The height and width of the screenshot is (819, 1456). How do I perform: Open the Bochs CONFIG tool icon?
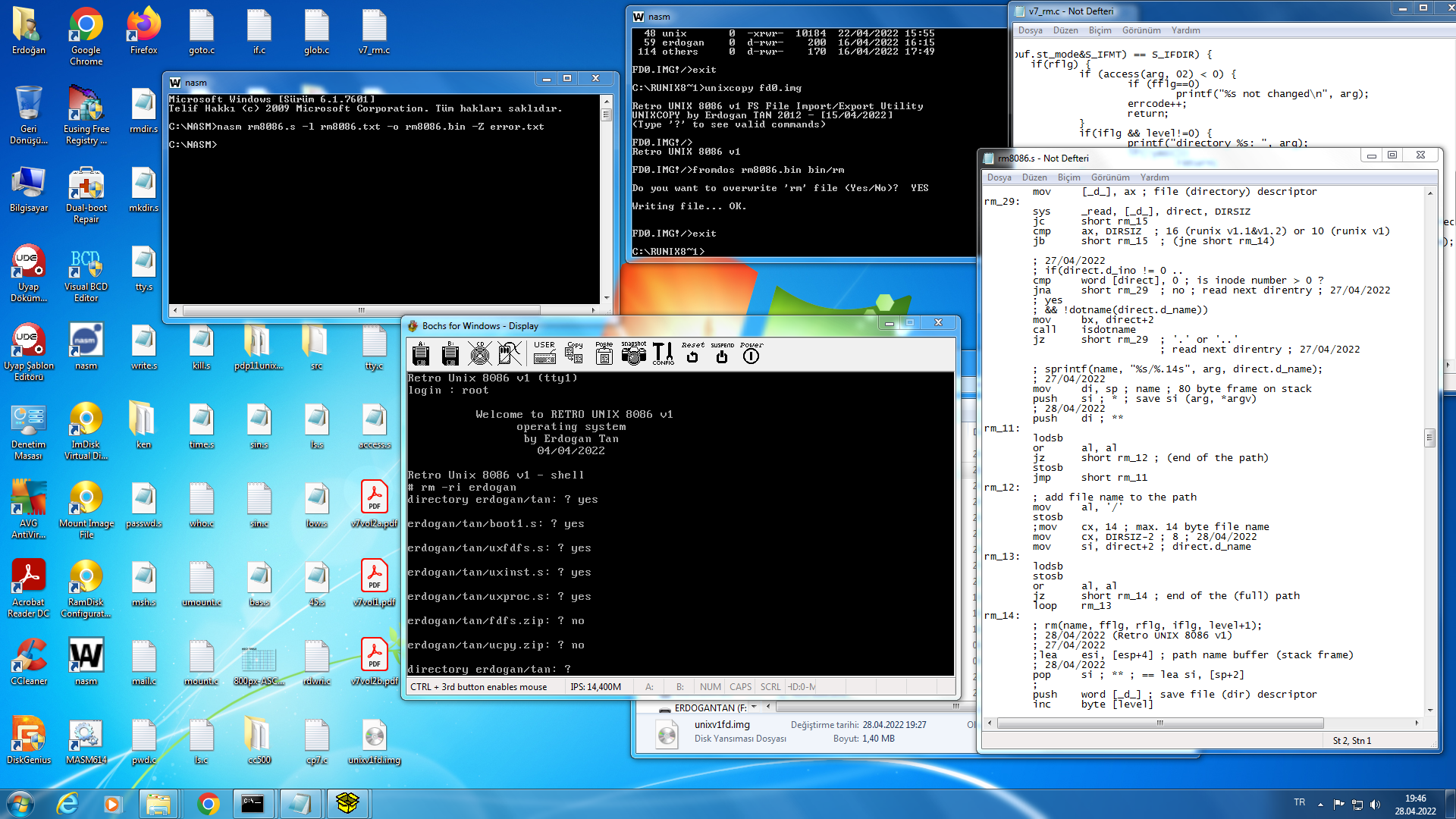pos(663,353)
